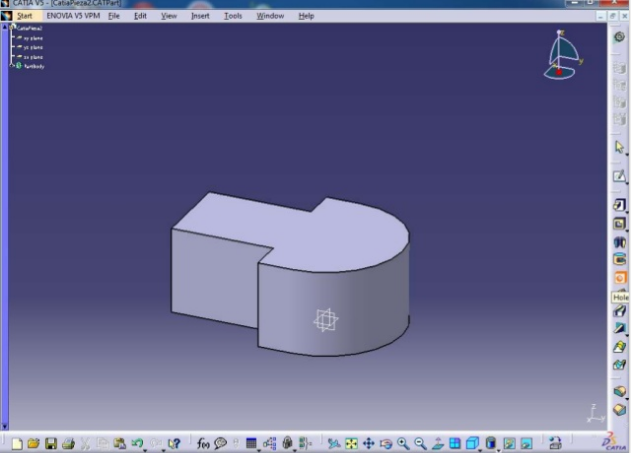Open the Insert menu

(x=200, y=16)
